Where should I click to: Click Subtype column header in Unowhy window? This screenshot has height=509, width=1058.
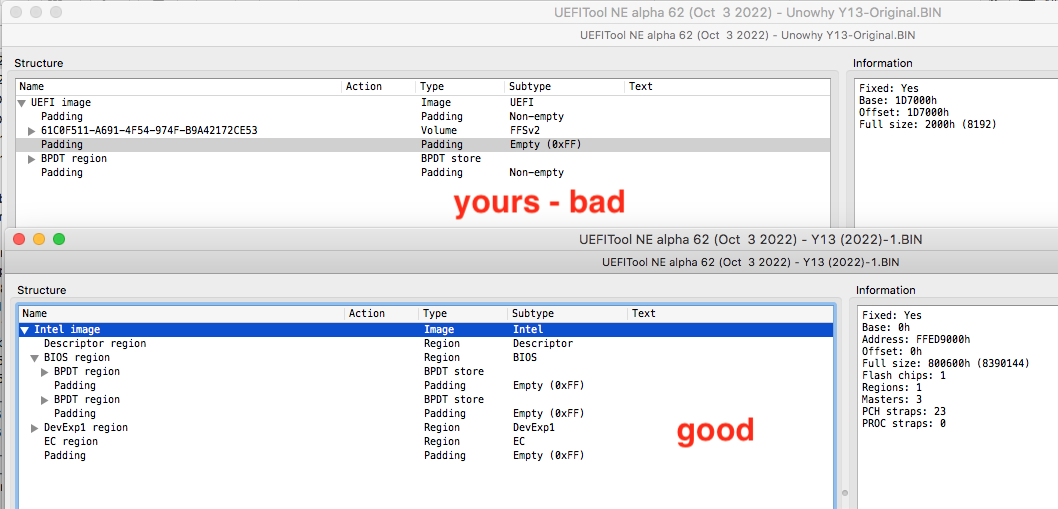565,86
